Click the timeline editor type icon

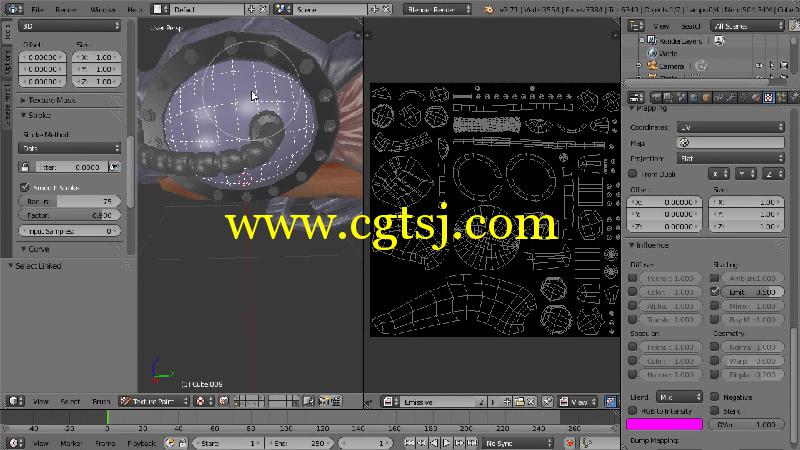[16, 443]
